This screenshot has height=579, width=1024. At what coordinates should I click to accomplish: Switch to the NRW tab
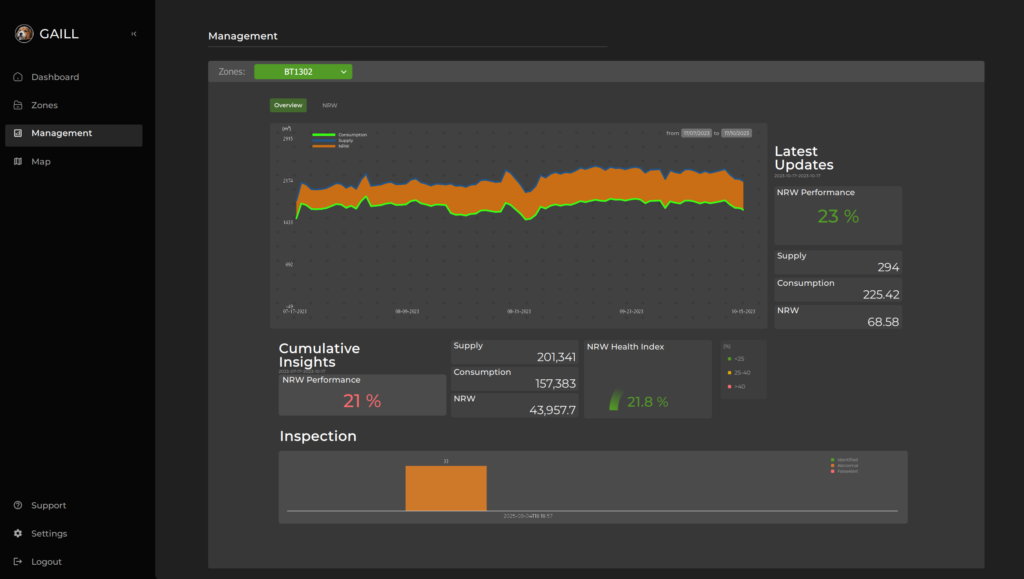click(x=329, y=105)
